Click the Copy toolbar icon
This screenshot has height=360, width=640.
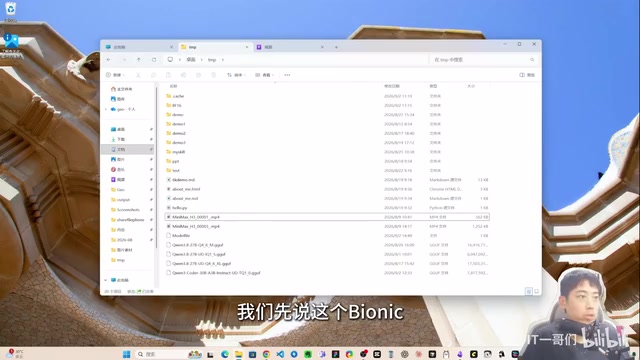click(x=153, y=75)
